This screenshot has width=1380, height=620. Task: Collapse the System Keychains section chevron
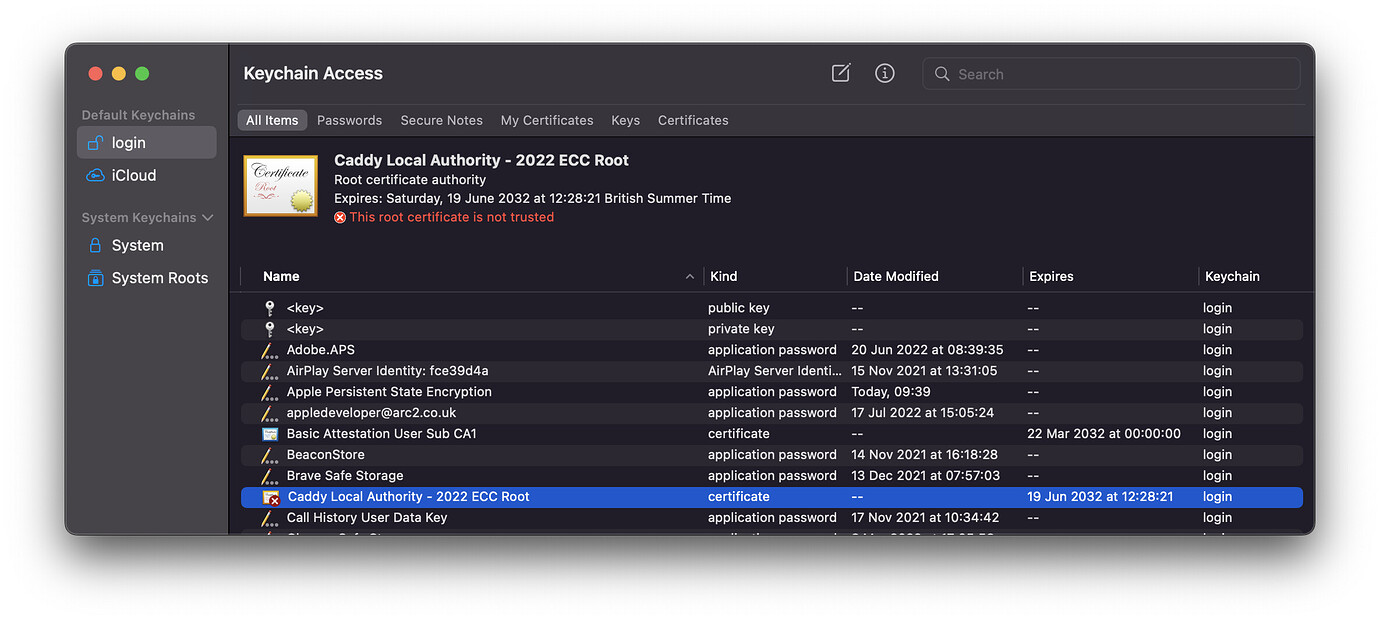208,217
